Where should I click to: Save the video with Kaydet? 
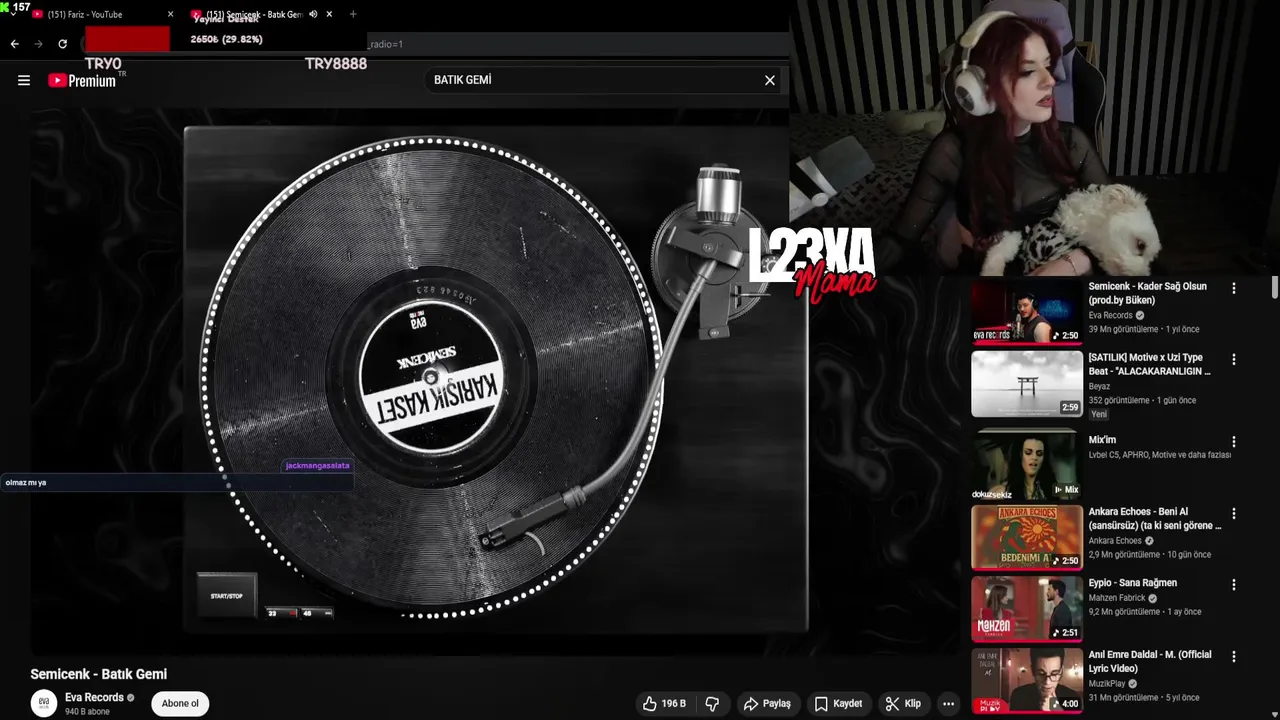(x=838, y=704)
